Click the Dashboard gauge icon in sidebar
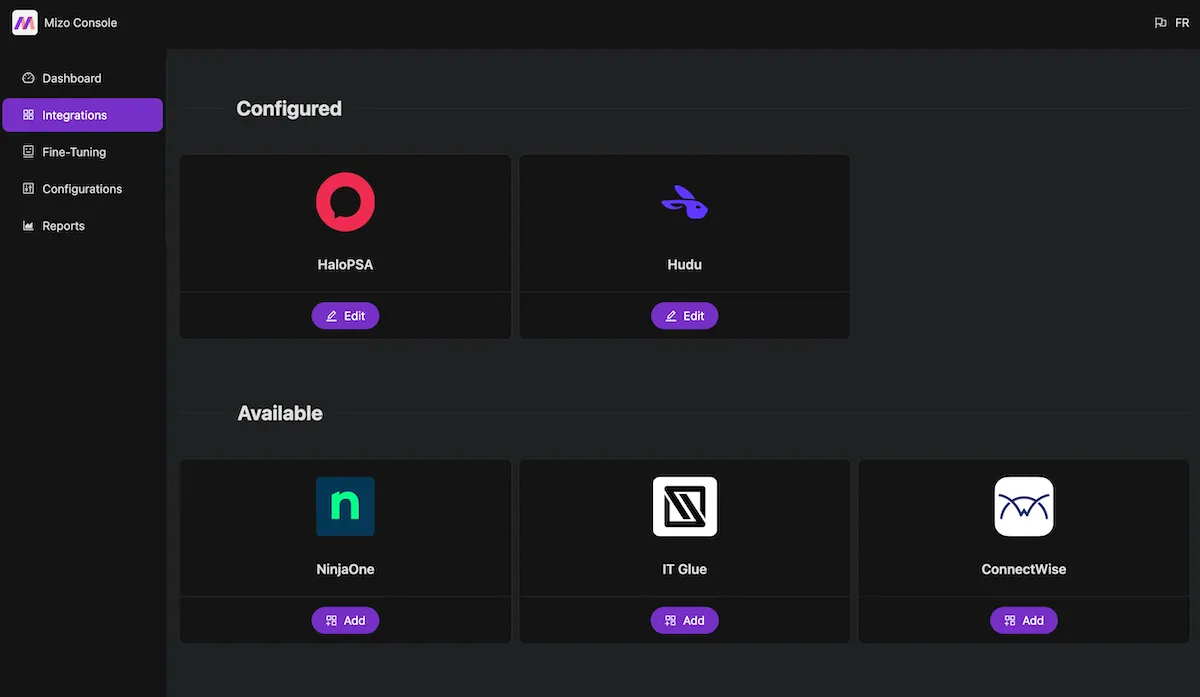Screen dimensions: 1200x697 28,78
